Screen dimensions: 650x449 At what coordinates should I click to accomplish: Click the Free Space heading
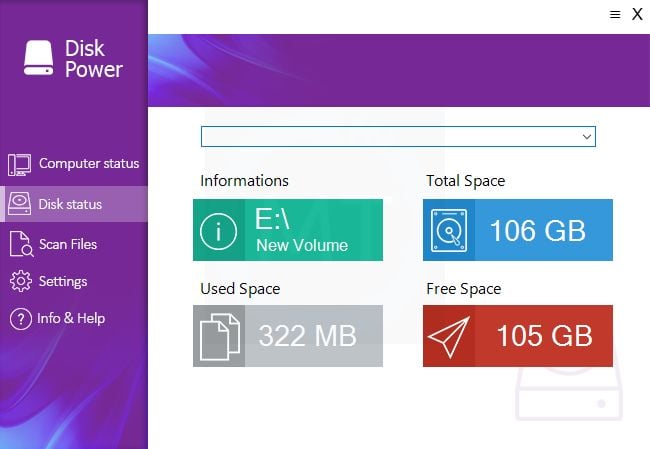(463, 289)
